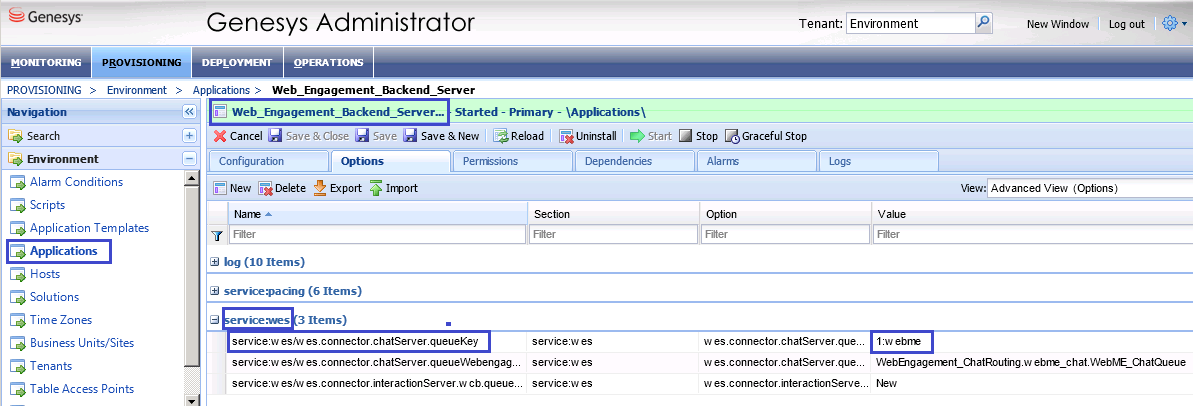Expand the Search section plus icon
Viewport: 1193px width, 406px height.
tap(189, 136)
